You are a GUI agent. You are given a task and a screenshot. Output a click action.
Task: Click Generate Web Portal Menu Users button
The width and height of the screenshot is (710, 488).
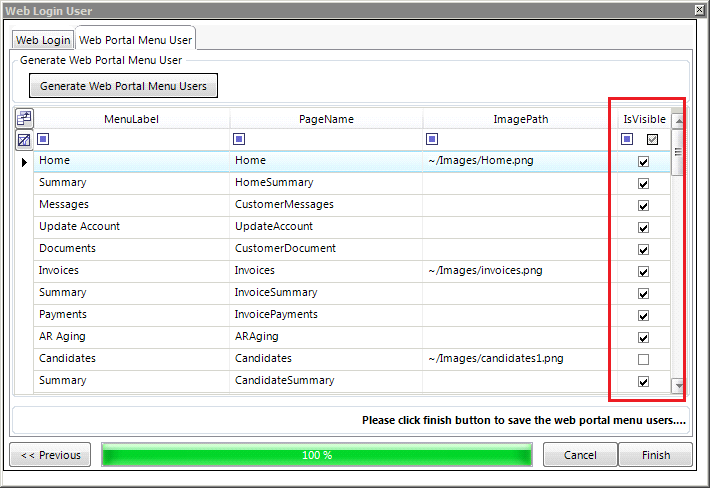pyautogui.click(x=123, y=86)
